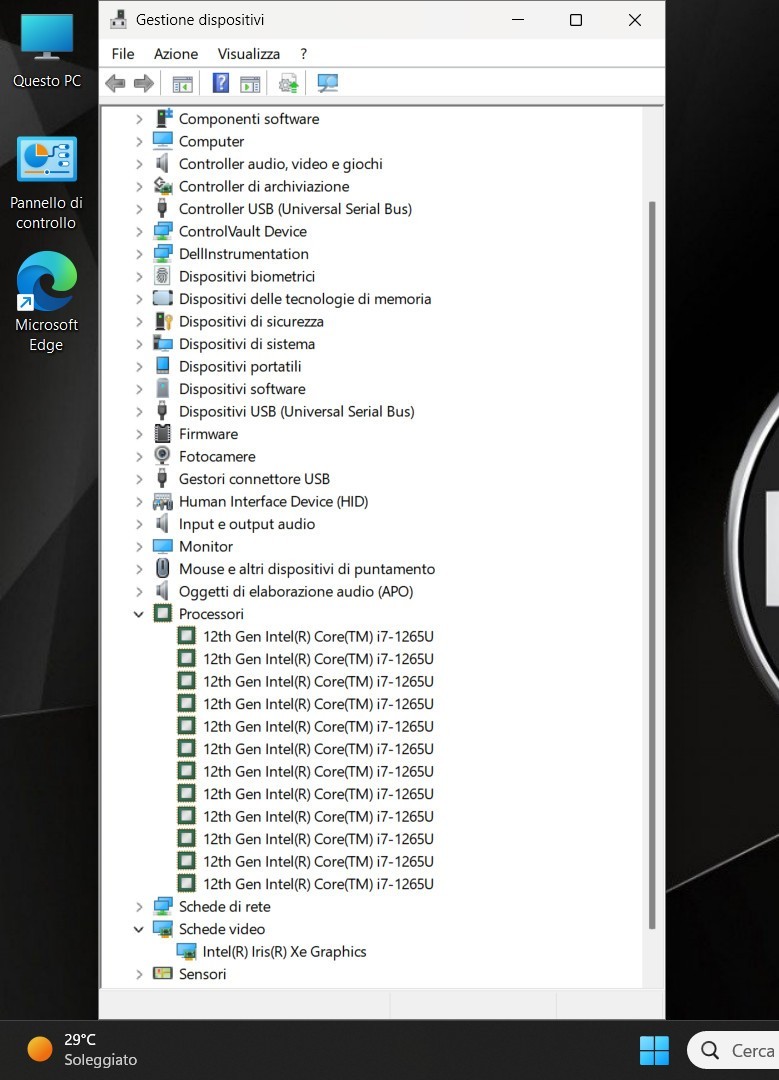Viewport: 779px width, 1080px height.
Task: Select Dispositivi delle tecnologie di memoria
Action: 305,299
